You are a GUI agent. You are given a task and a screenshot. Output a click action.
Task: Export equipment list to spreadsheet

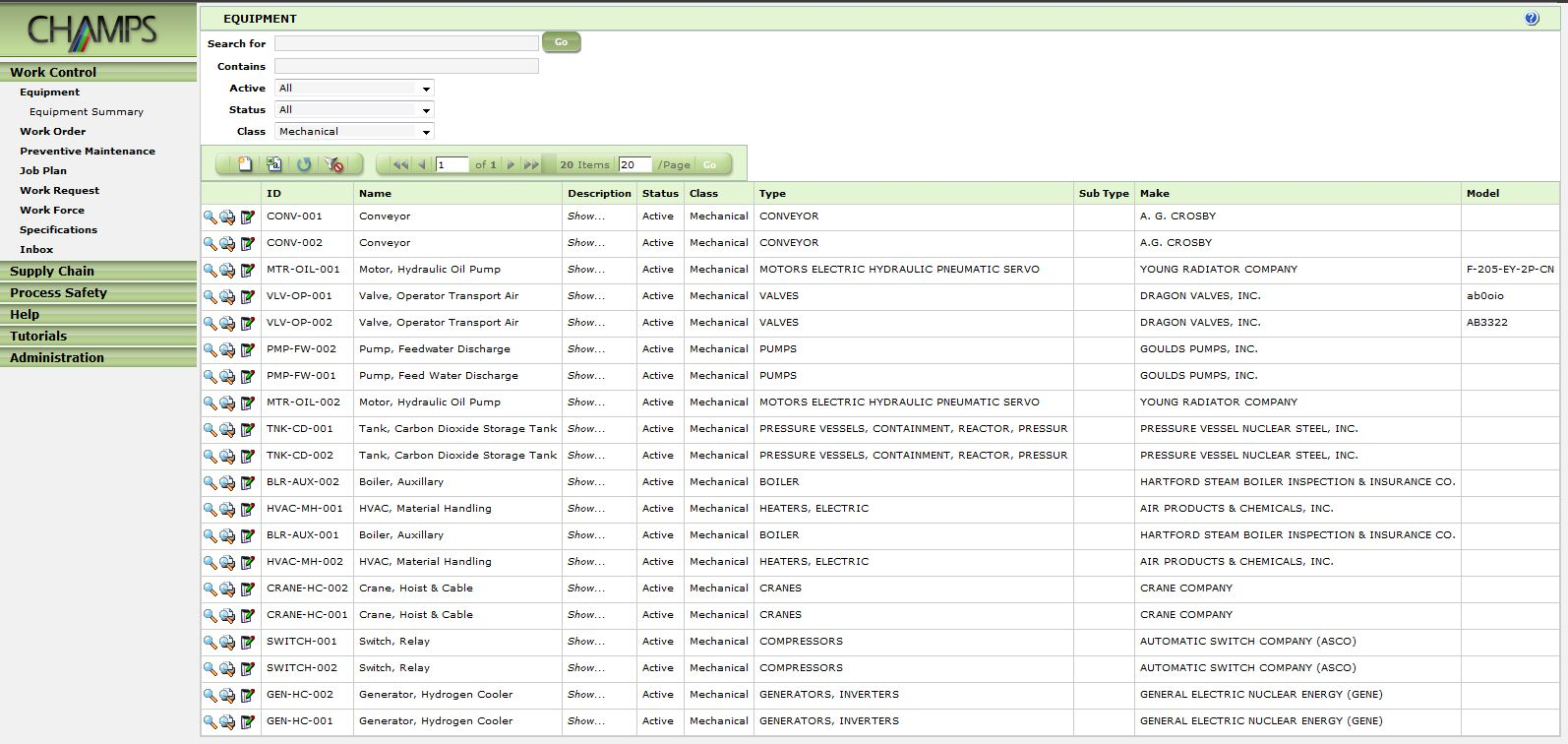click(x=274, y=164)
